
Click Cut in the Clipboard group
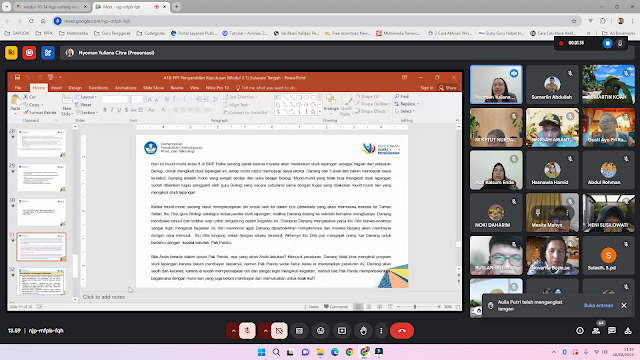30,97
